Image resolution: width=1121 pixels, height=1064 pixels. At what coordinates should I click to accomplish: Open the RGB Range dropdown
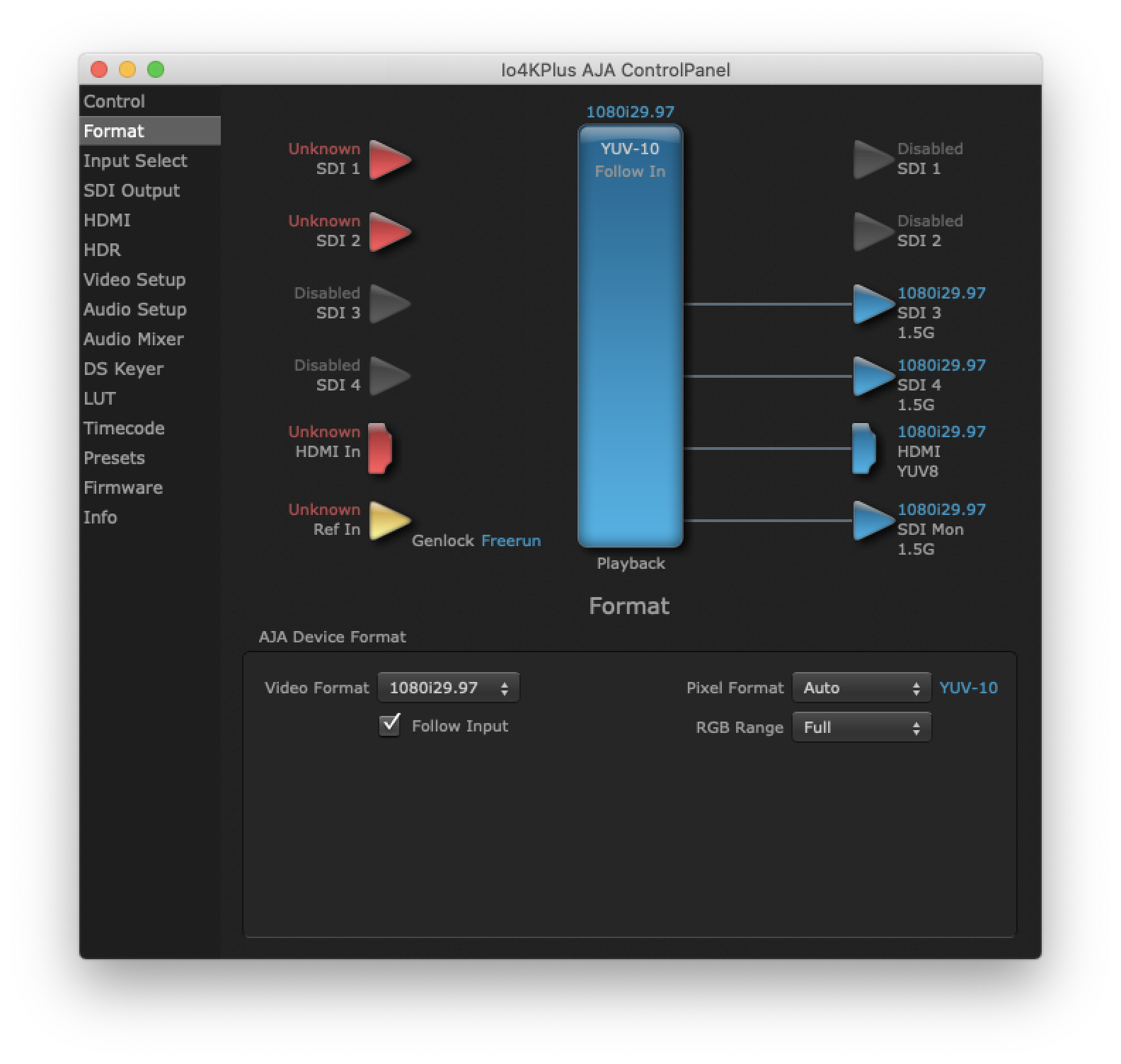861,727
